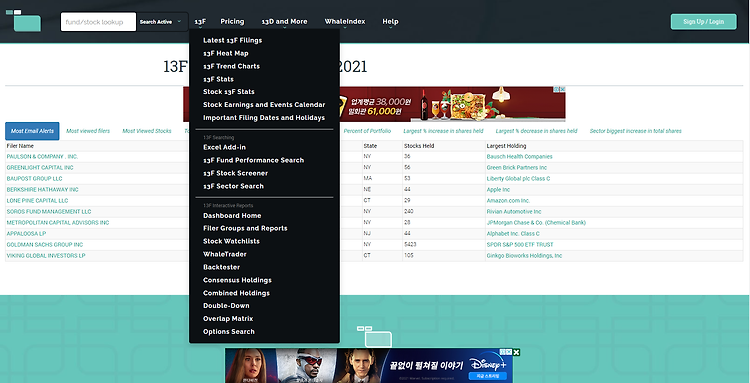Select Excel Add-in menu entry
750x383 pixels.
tap(224, 147)
